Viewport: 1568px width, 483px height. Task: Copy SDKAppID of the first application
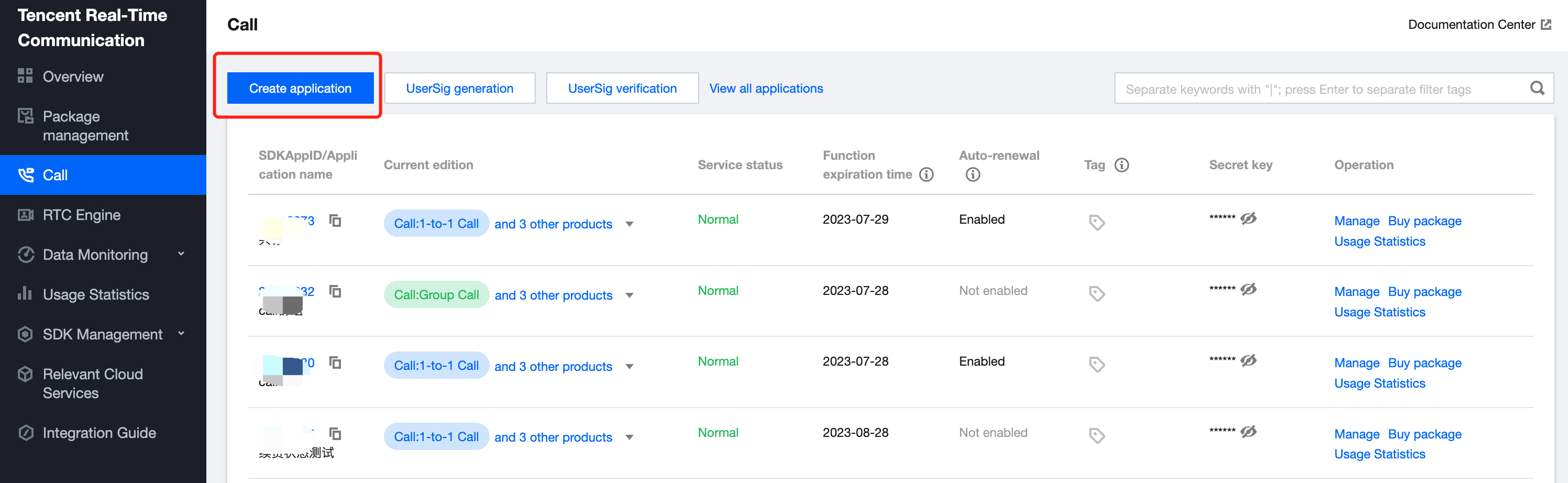click(x=335, y=221)
